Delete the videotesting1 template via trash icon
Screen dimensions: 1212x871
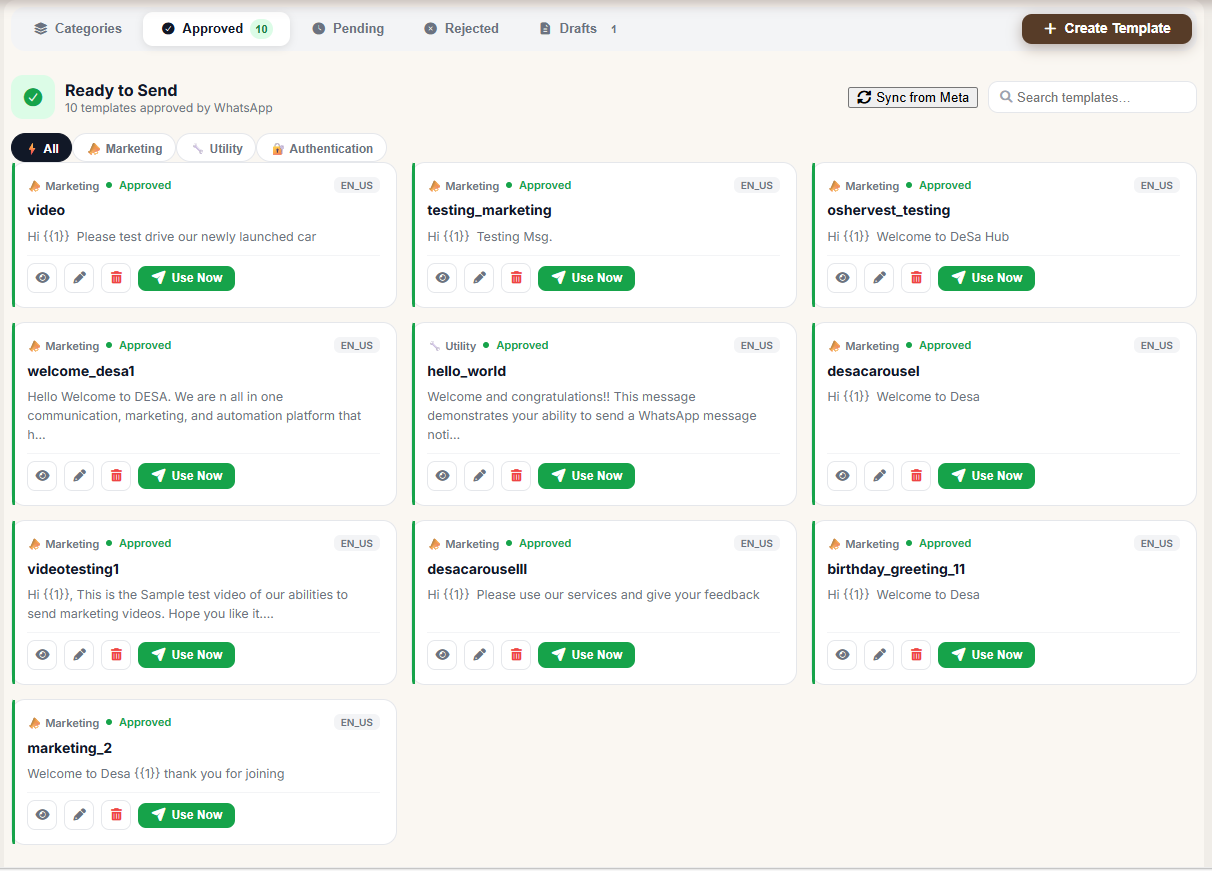116,655
